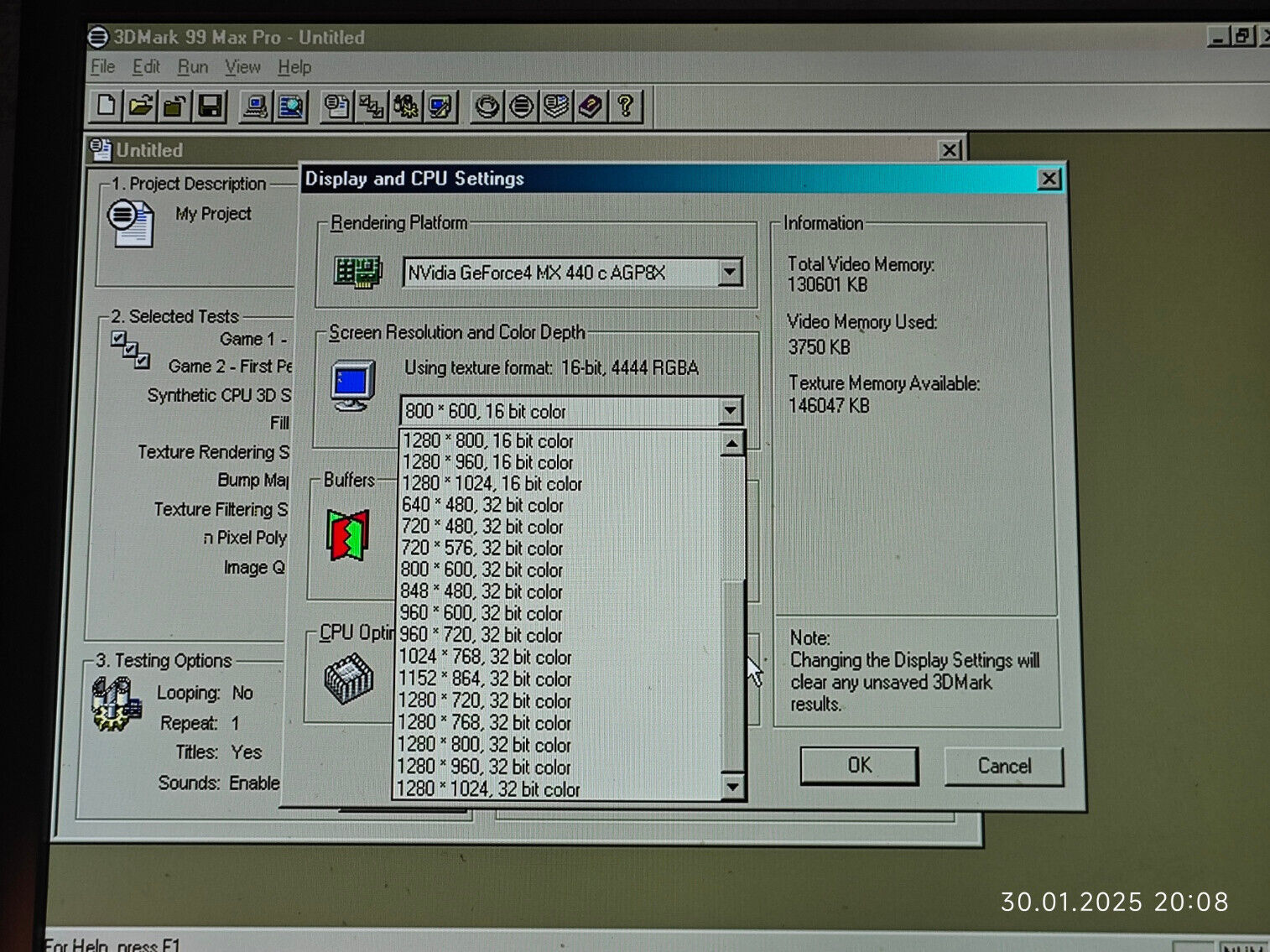The height and width of the screenshot is (952, 1270).
Task: Close the Display and CPU Settings dialog
Action: [x=1049, y=179]
